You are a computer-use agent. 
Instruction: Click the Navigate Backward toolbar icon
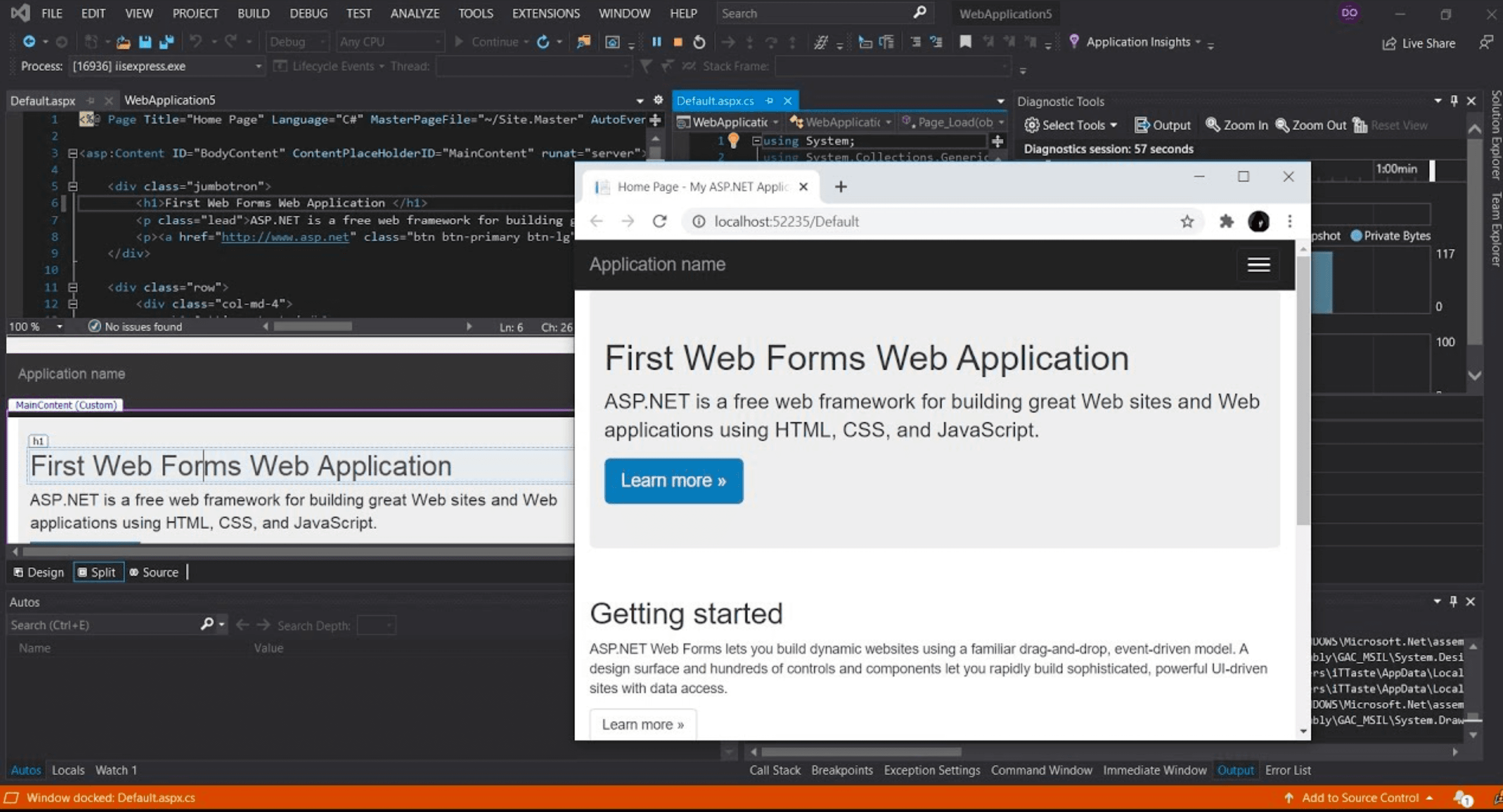[29, 42]
